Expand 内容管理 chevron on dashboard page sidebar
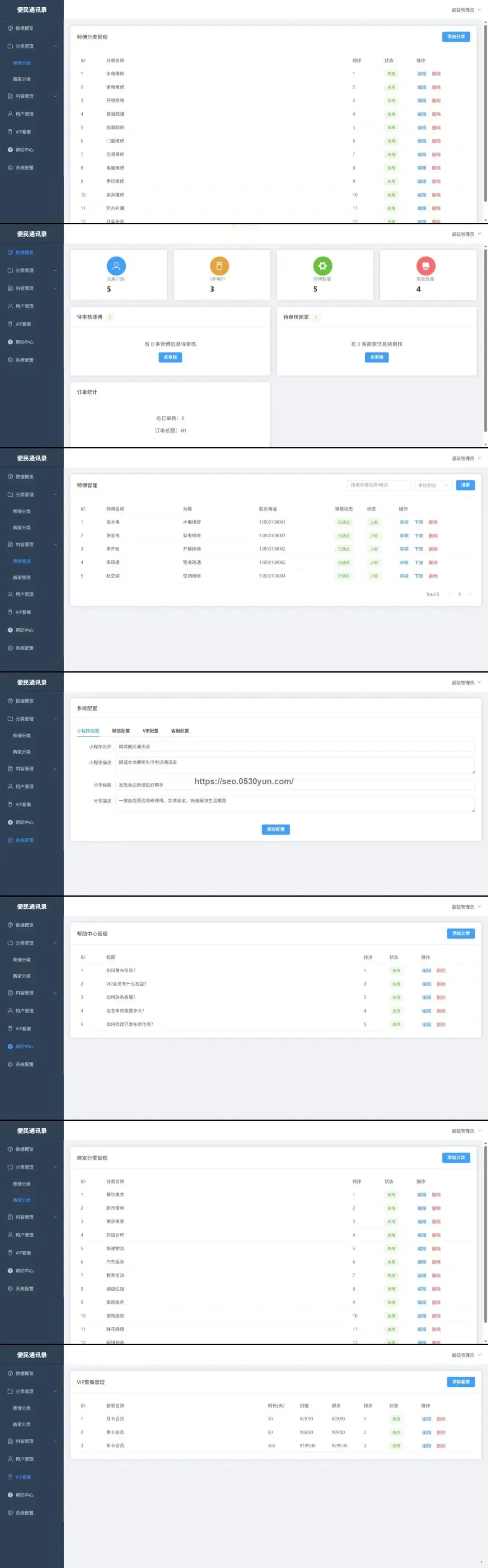The image size is (488, 1568). tap(56, 289)
